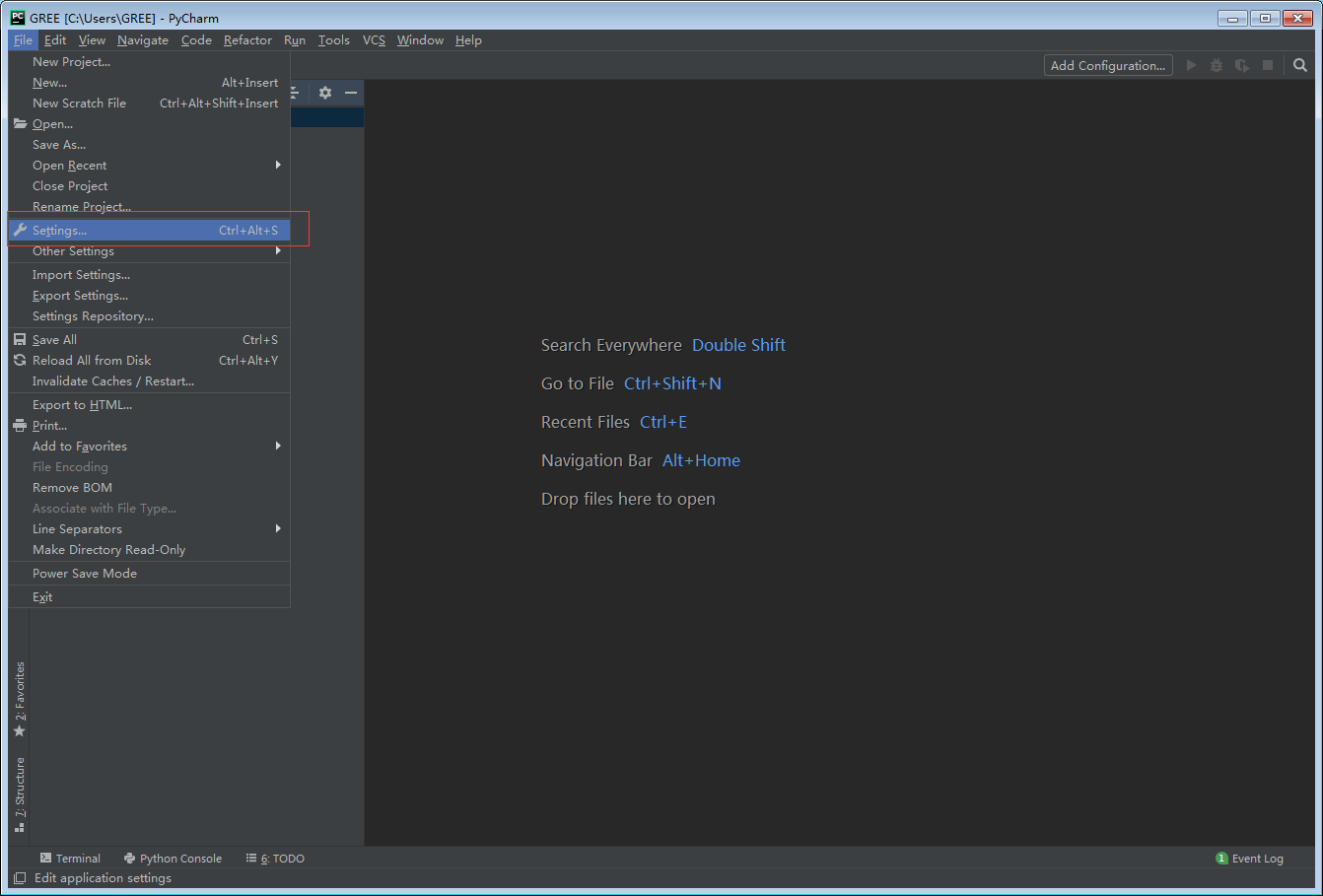
Task: Select Save As... menu entry
Action: tap(149, 145)
